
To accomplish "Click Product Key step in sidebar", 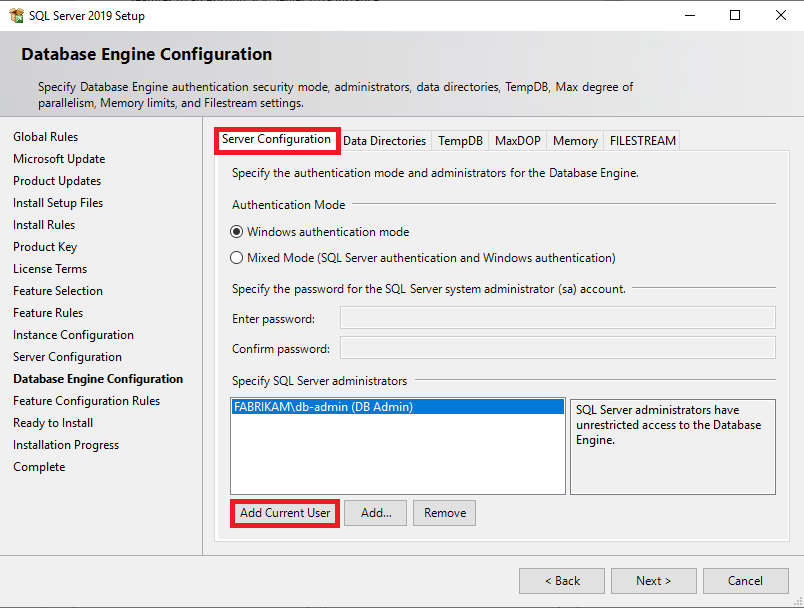I will (45, 247).
